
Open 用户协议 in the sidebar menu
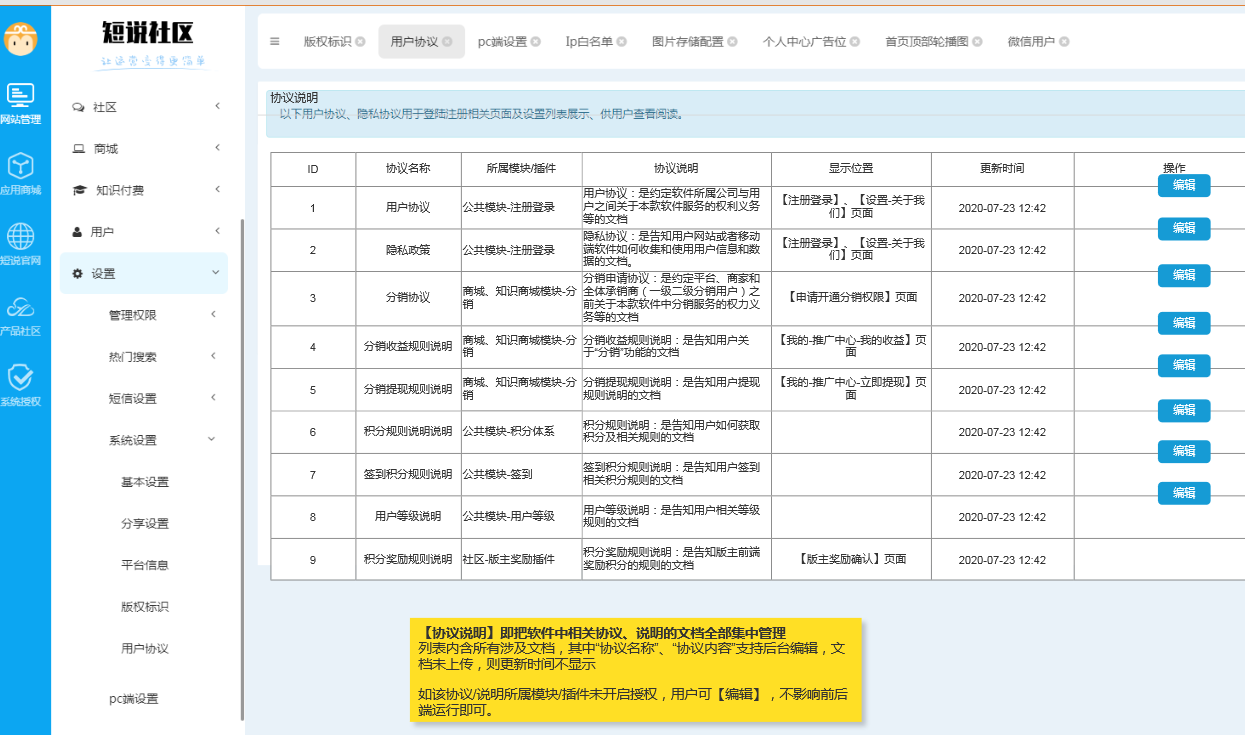click(x=145, y=649)
